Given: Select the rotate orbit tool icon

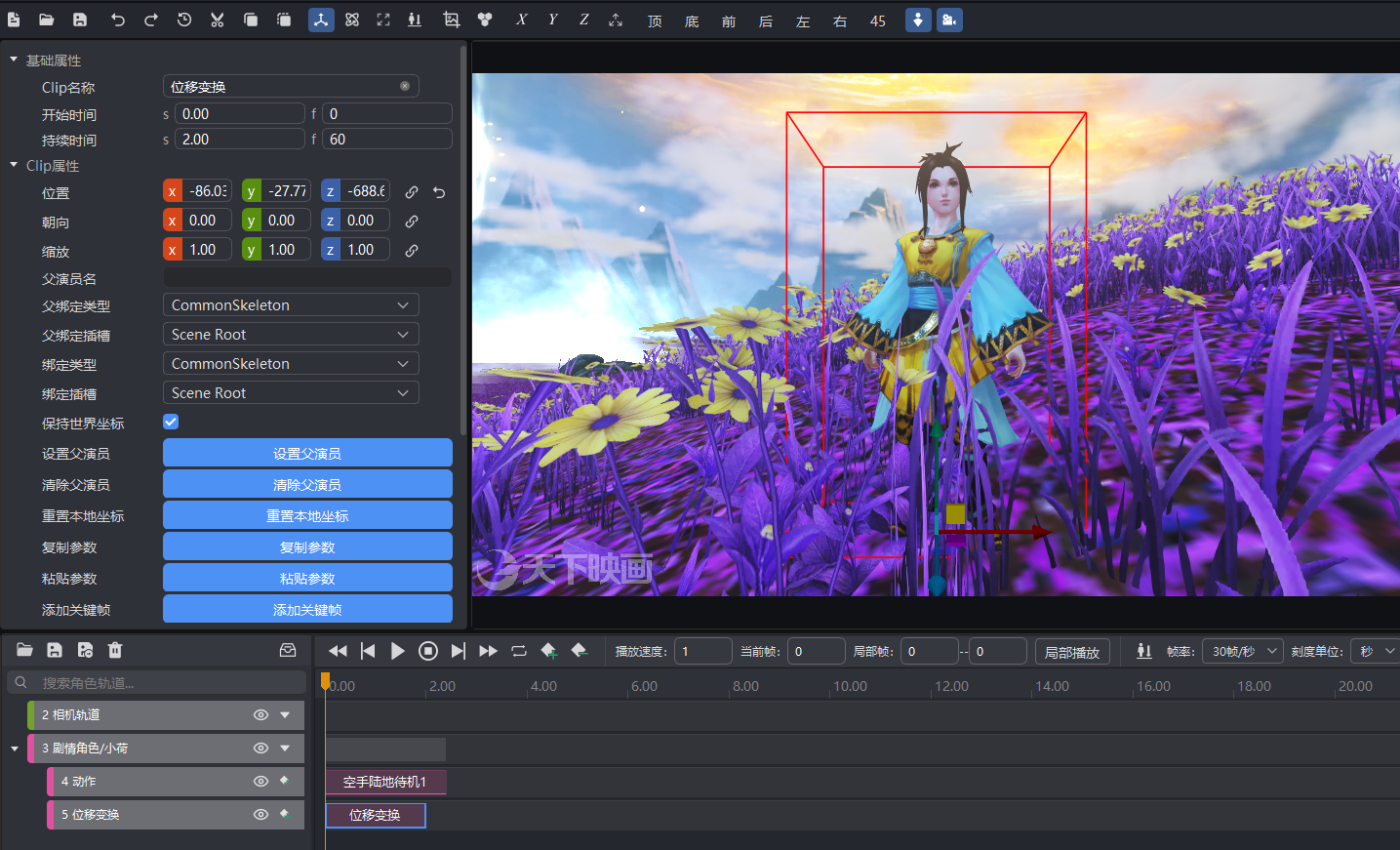Looking at the screenshot, I should (x=352, y=20).
